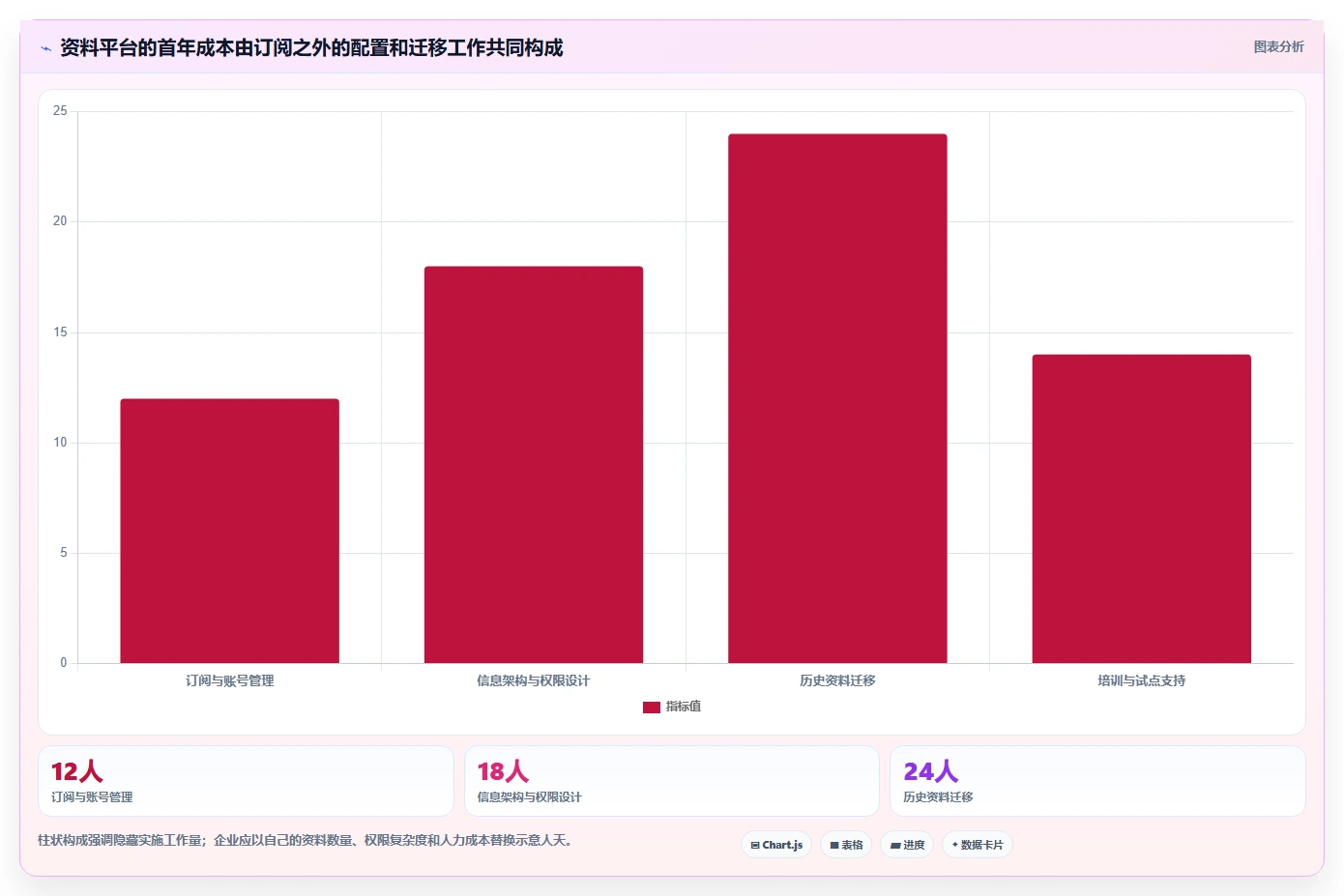Screen dimensions: 1344x896
Task: Open the 24人 历史资料迁移 data card
Action: point(1097,781)
